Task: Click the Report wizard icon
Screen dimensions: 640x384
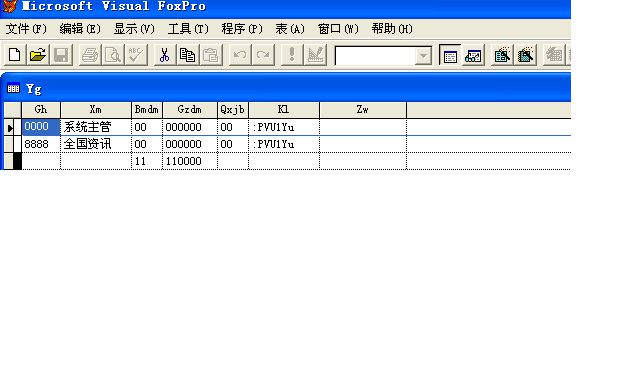Action: [x=525, y=55]
